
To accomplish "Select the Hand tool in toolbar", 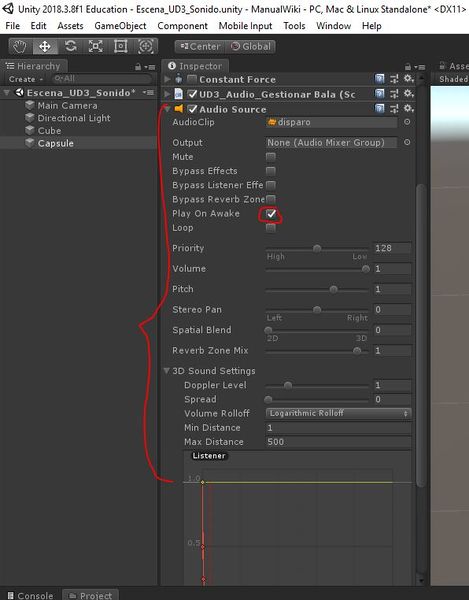I will coord(20,47).
